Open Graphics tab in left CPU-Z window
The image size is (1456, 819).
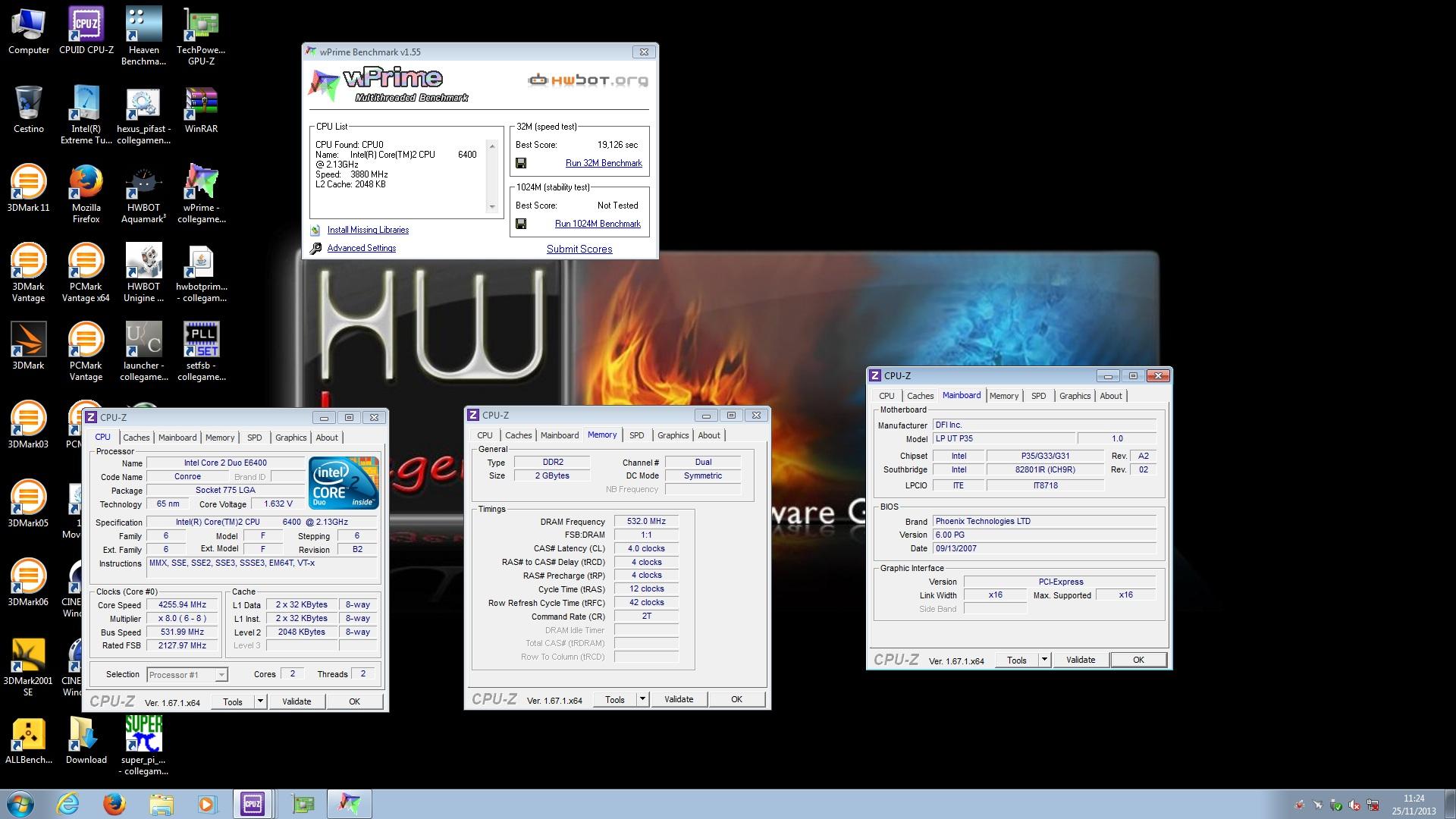(x=291, y=438)
